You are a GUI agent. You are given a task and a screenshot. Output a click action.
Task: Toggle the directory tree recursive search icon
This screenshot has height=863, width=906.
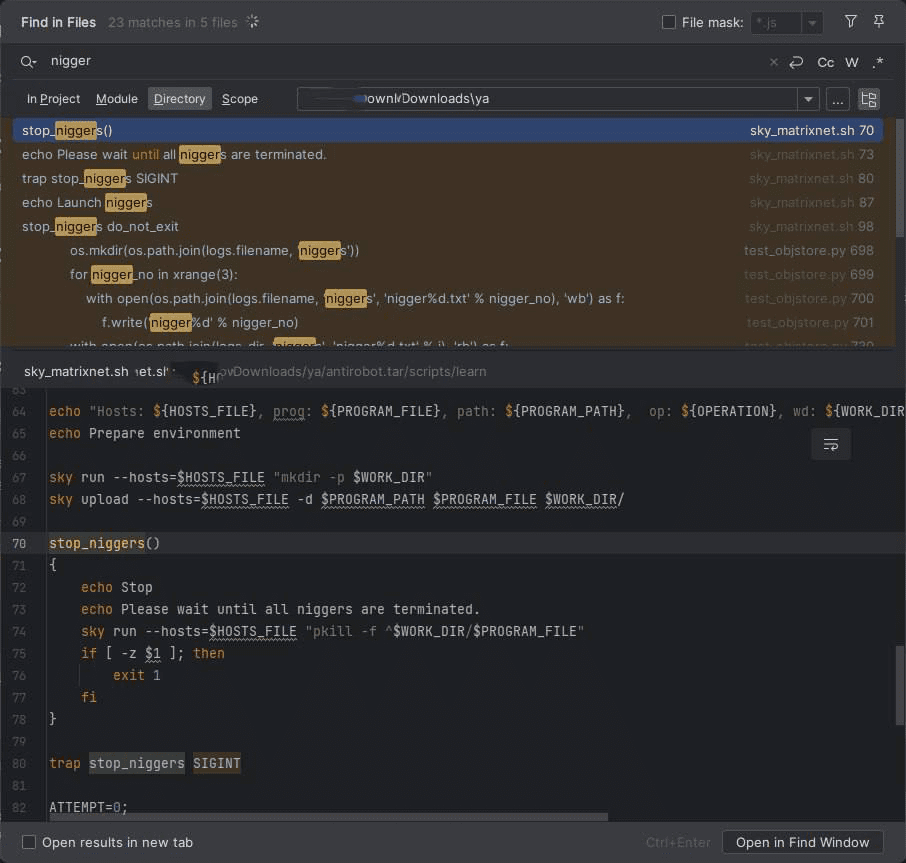click(869, 99)
